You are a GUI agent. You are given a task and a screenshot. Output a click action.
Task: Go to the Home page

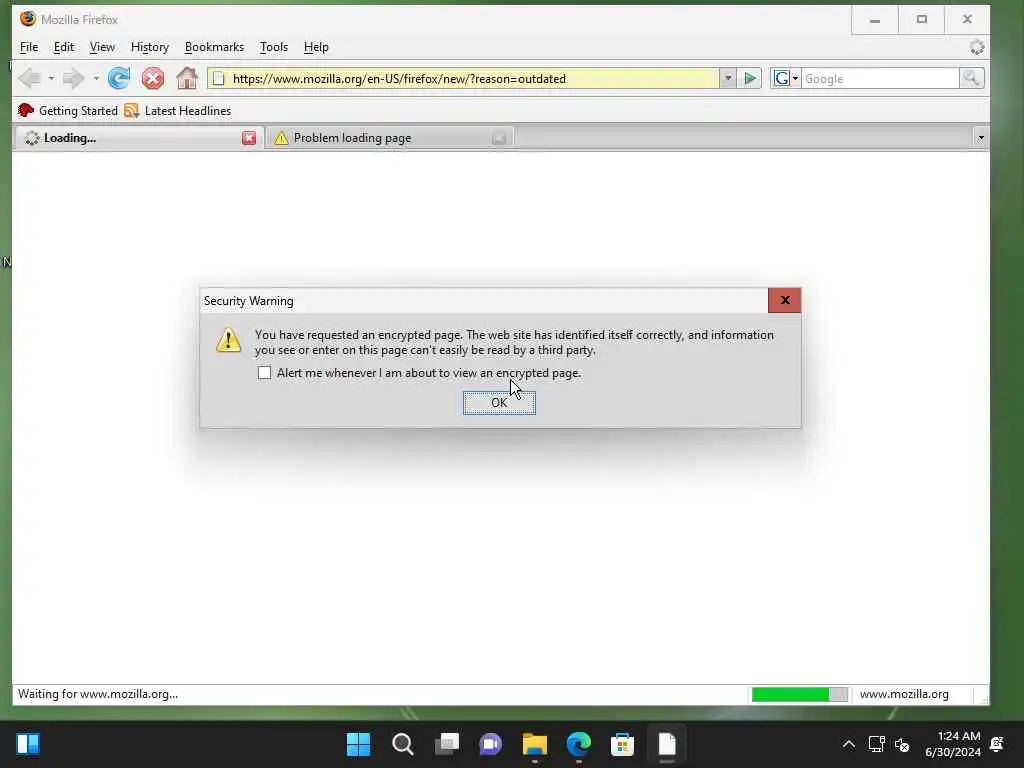[x=187, y=78]
